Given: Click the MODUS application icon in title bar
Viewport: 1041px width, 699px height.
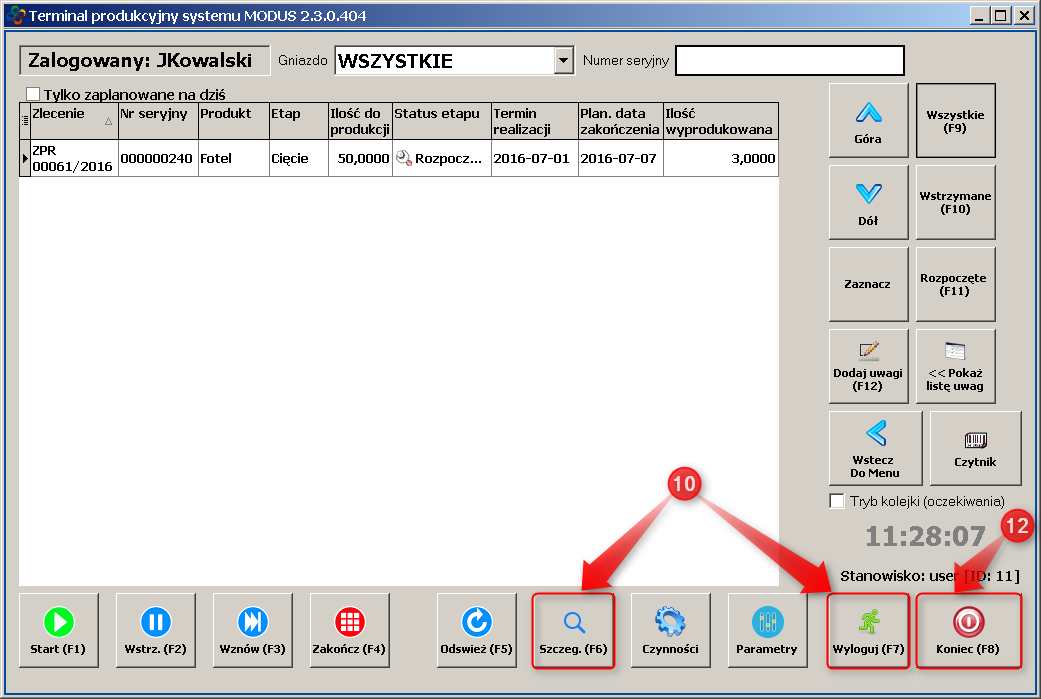Looking at the screenshot, I should [16, 15].
